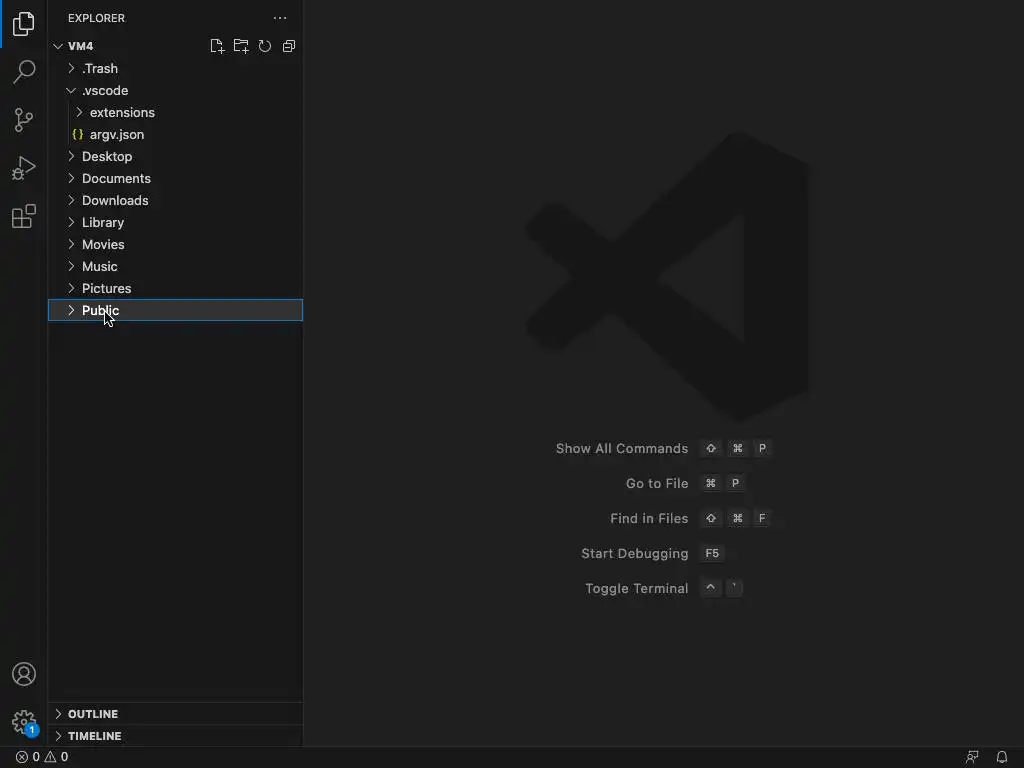Open the Extensions view icon
The image size is (1024, 768).
[x=24, y=216]
